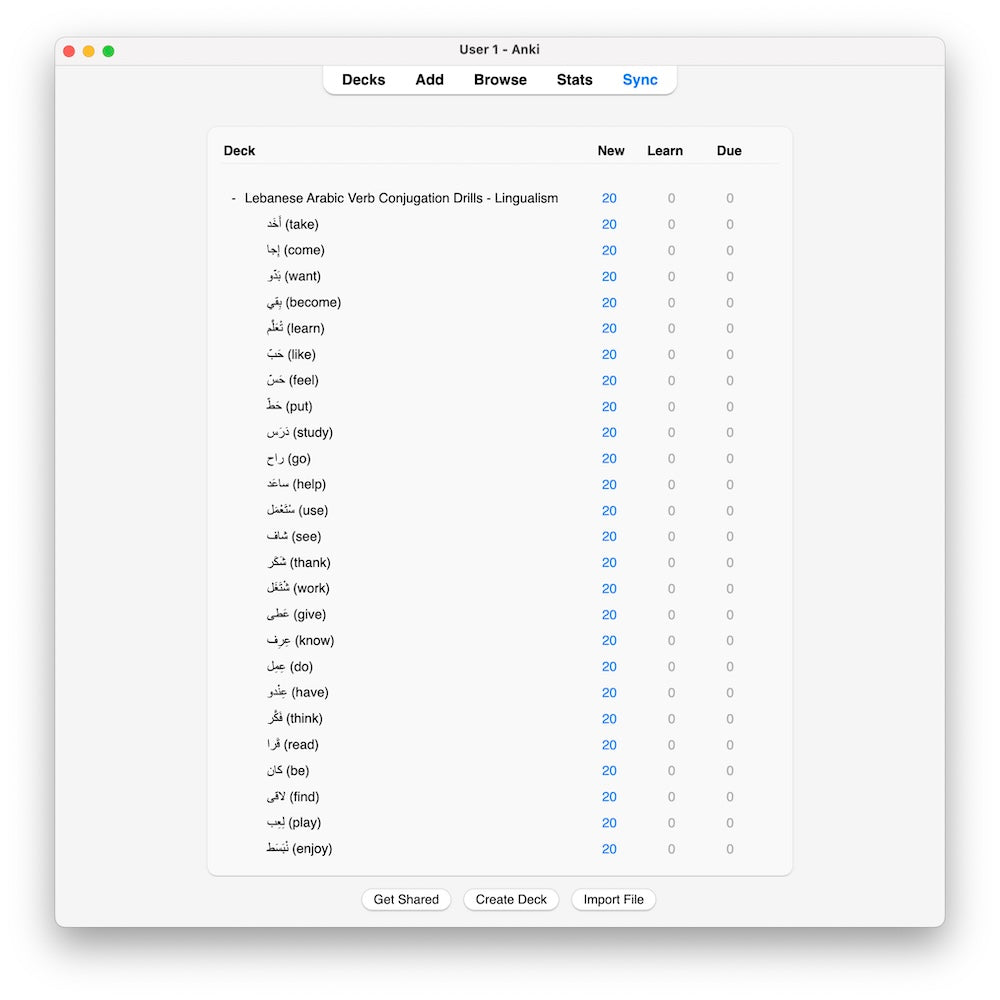
Task: Open the Decks tab
Action: (363, 80)
